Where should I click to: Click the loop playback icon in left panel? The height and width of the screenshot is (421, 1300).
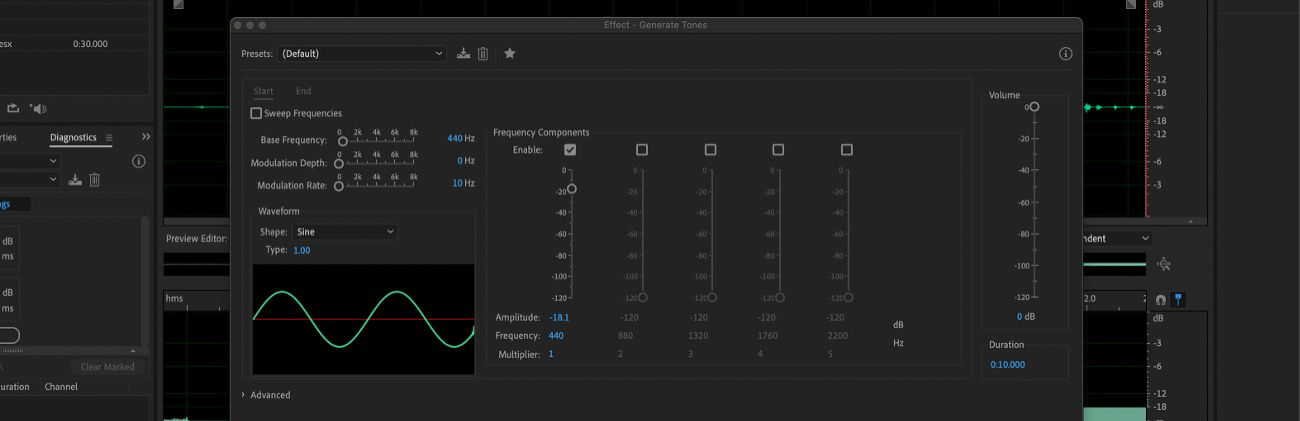(x=14, y=108)
